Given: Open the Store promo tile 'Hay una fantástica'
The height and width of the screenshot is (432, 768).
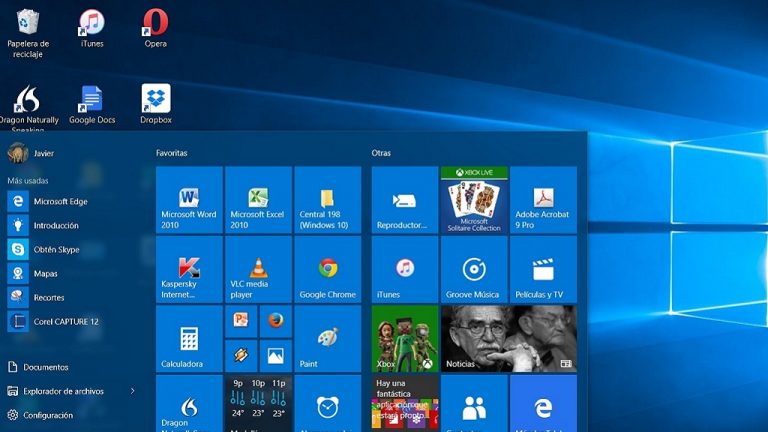Looking at the screenshot, I should (405, 404).
